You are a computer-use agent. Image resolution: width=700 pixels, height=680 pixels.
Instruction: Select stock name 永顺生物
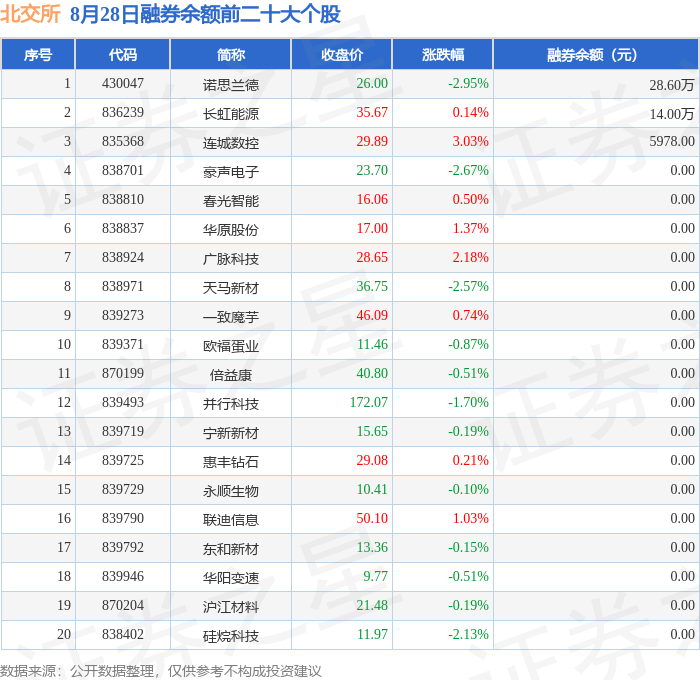point(231,491)
